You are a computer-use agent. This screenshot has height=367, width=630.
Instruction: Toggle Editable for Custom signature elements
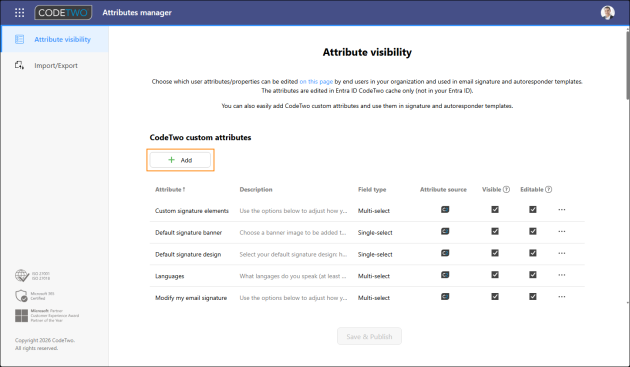[x=533, y=209]
